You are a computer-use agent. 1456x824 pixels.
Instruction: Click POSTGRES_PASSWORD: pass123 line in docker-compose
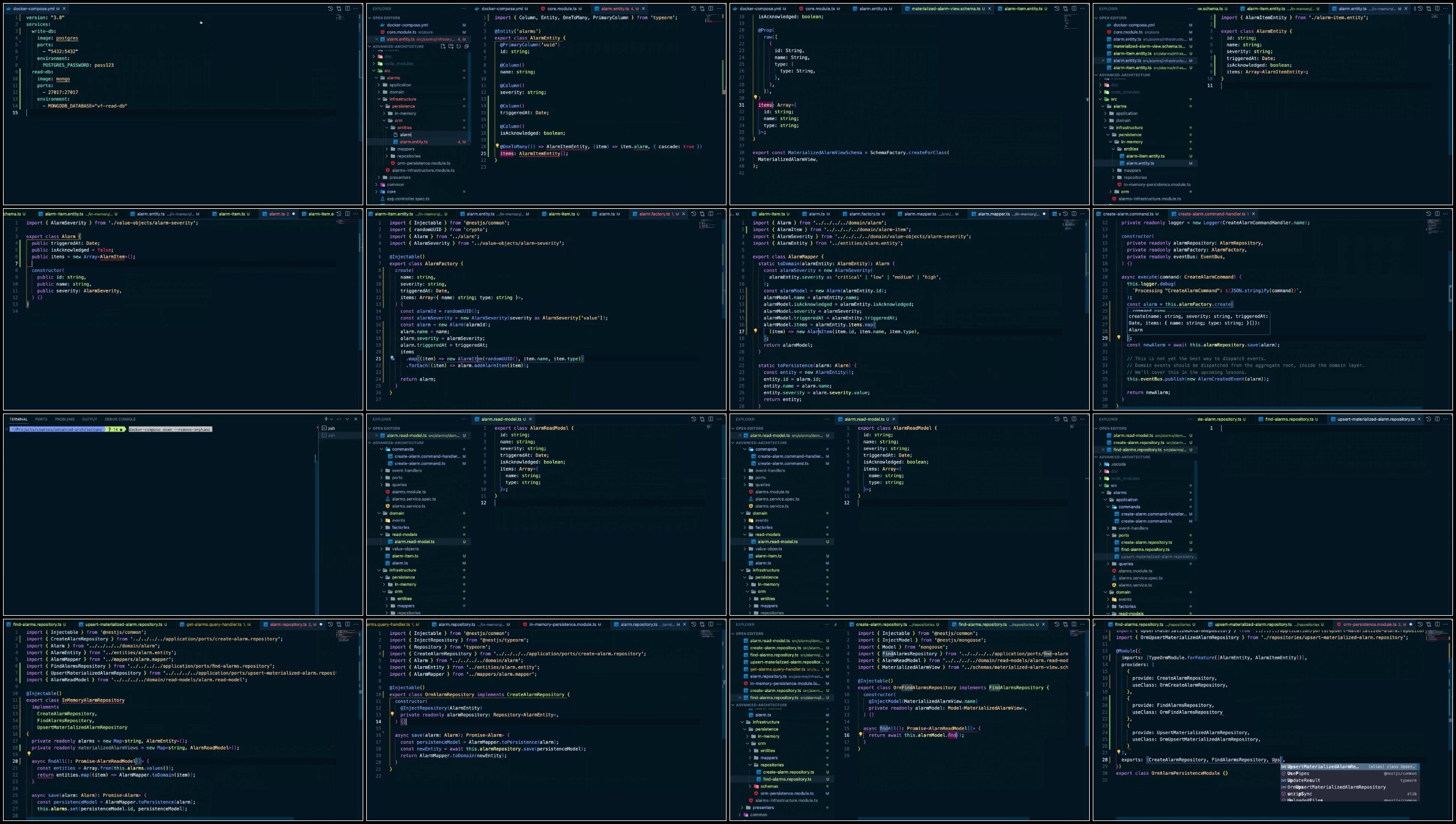(x=78, y=65)
